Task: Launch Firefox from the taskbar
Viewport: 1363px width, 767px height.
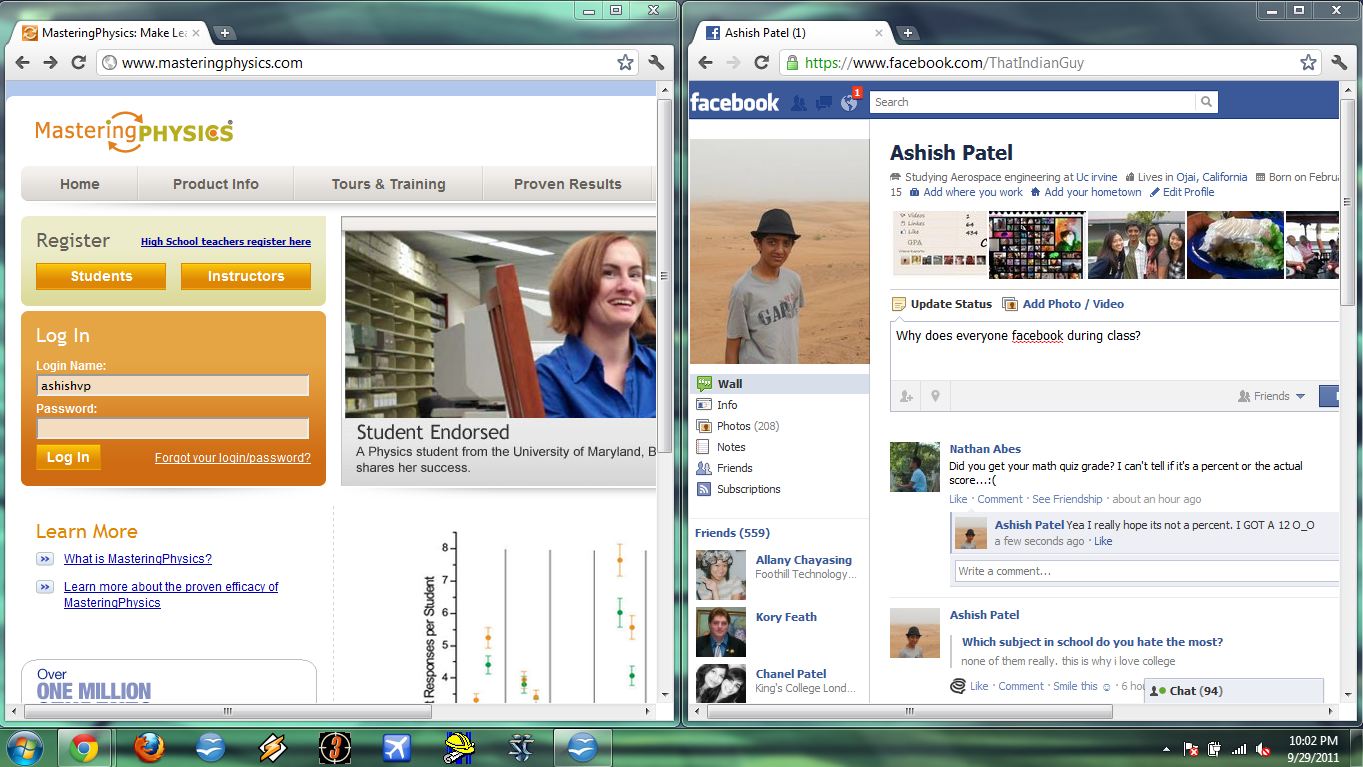Action: [x=149, y=747]
